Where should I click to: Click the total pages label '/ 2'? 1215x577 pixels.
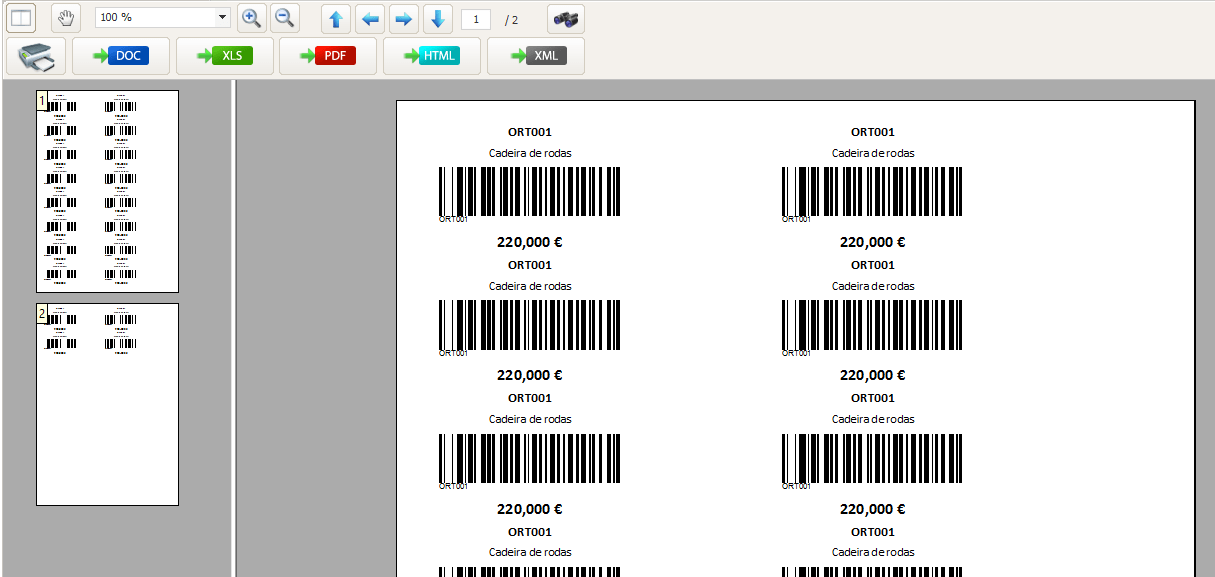click(512, 20)
